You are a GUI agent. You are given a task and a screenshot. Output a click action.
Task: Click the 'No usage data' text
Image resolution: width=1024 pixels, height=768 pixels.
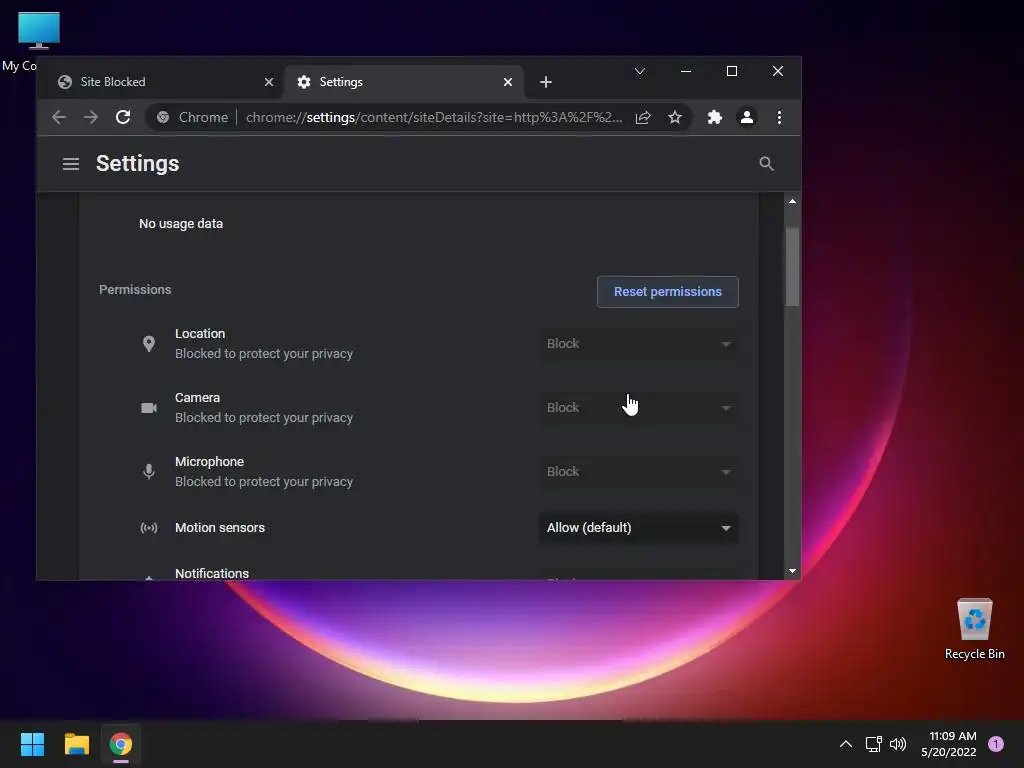tap(181, 223)
